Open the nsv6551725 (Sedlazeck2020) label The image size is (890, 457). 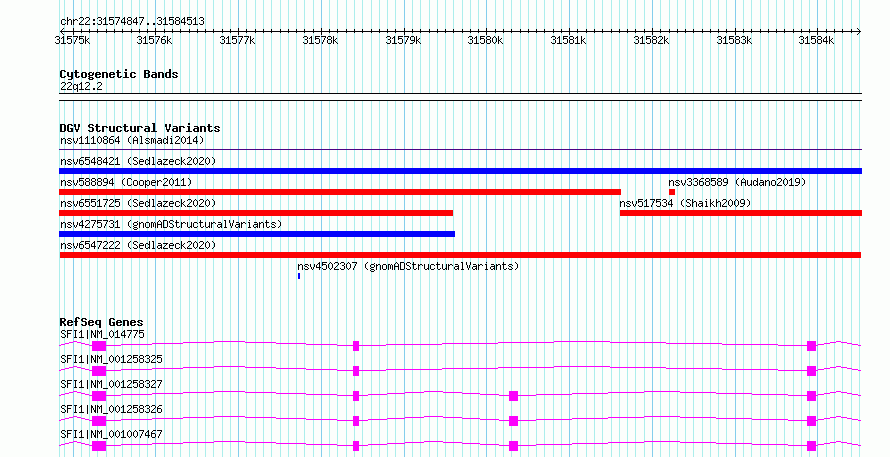click(x=138, y=203)
